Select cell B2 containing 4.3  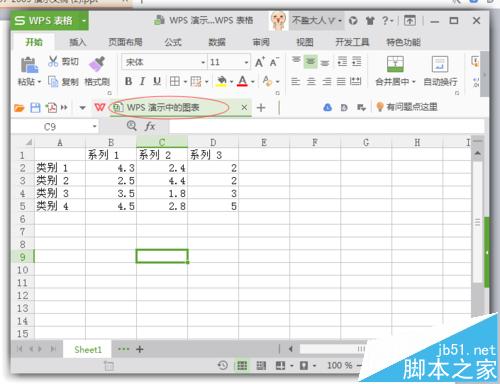pos(111,168)
